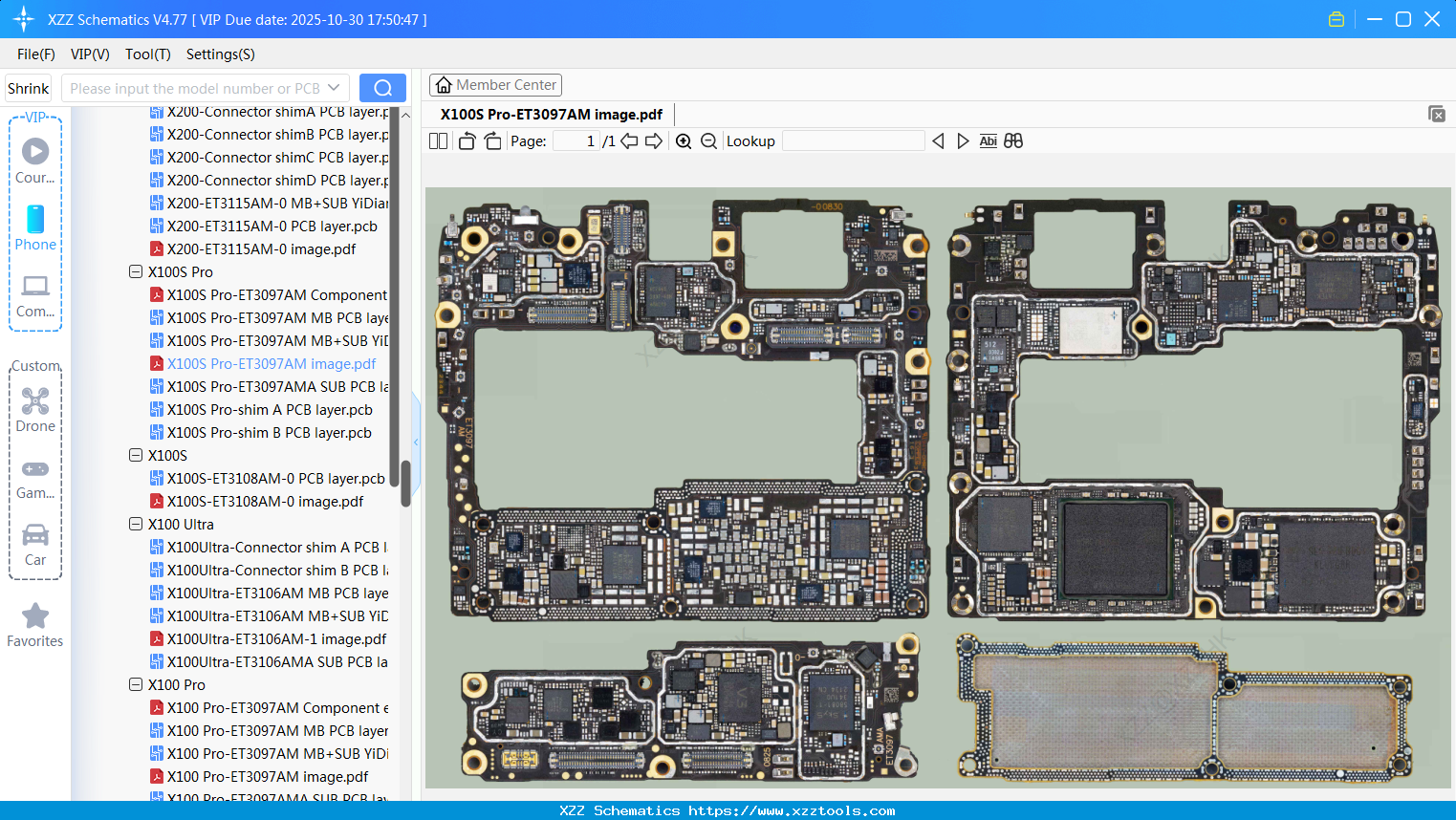
Task: Click the Shrink button
Action: pos(28,87)
